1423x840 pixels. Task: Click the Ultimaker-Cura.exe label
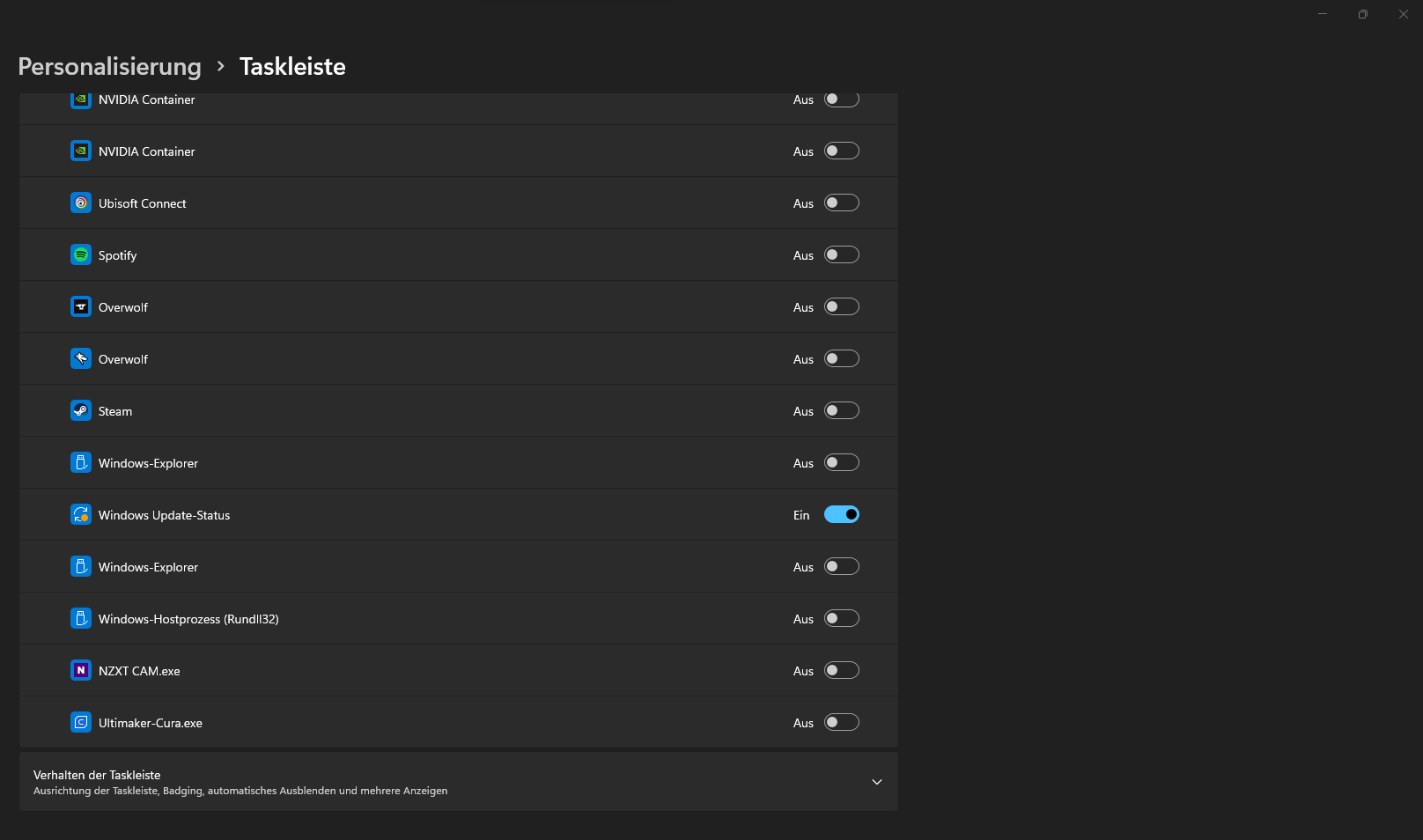[x=151, y=723]
